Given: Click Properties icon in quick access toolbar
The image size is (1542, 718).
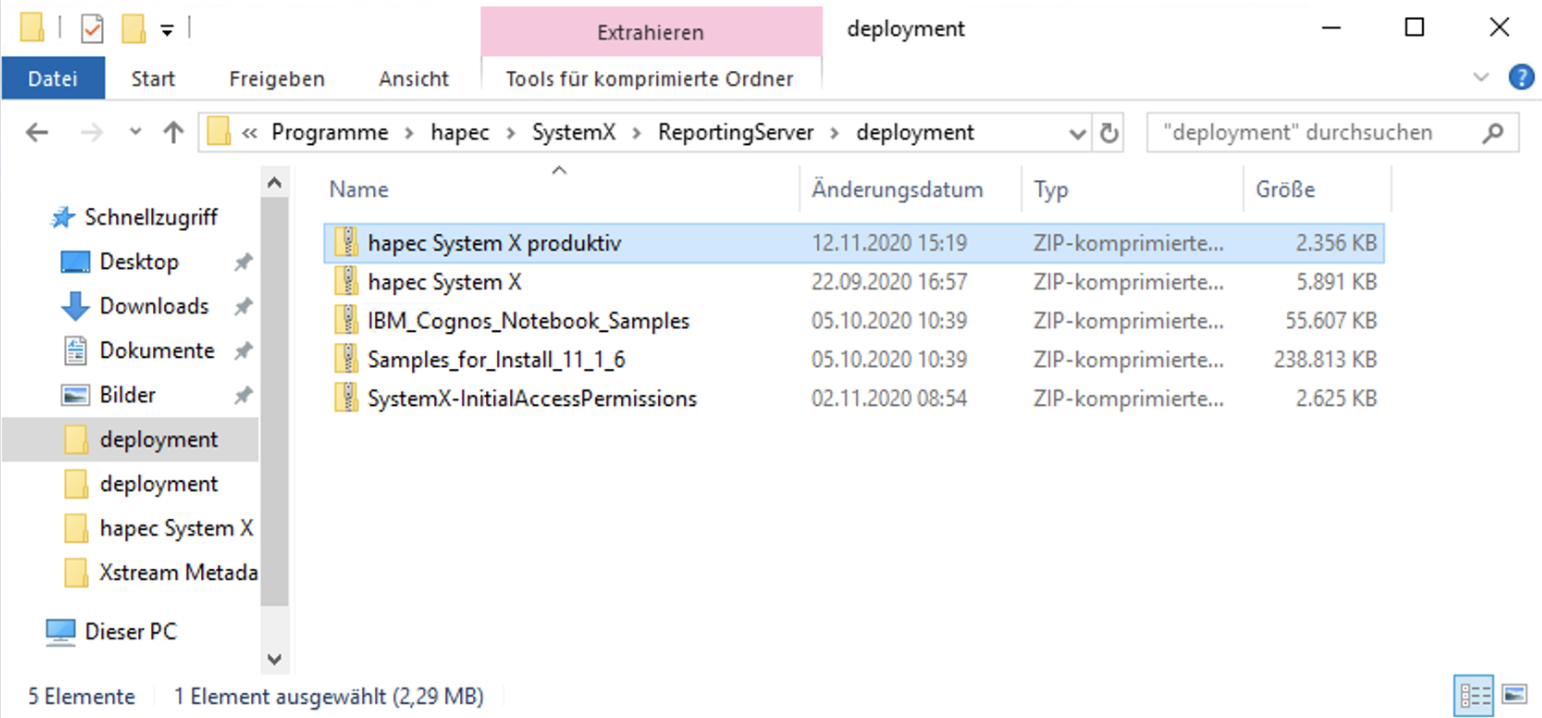Looking at the screenshot, I should click(92, 30).
